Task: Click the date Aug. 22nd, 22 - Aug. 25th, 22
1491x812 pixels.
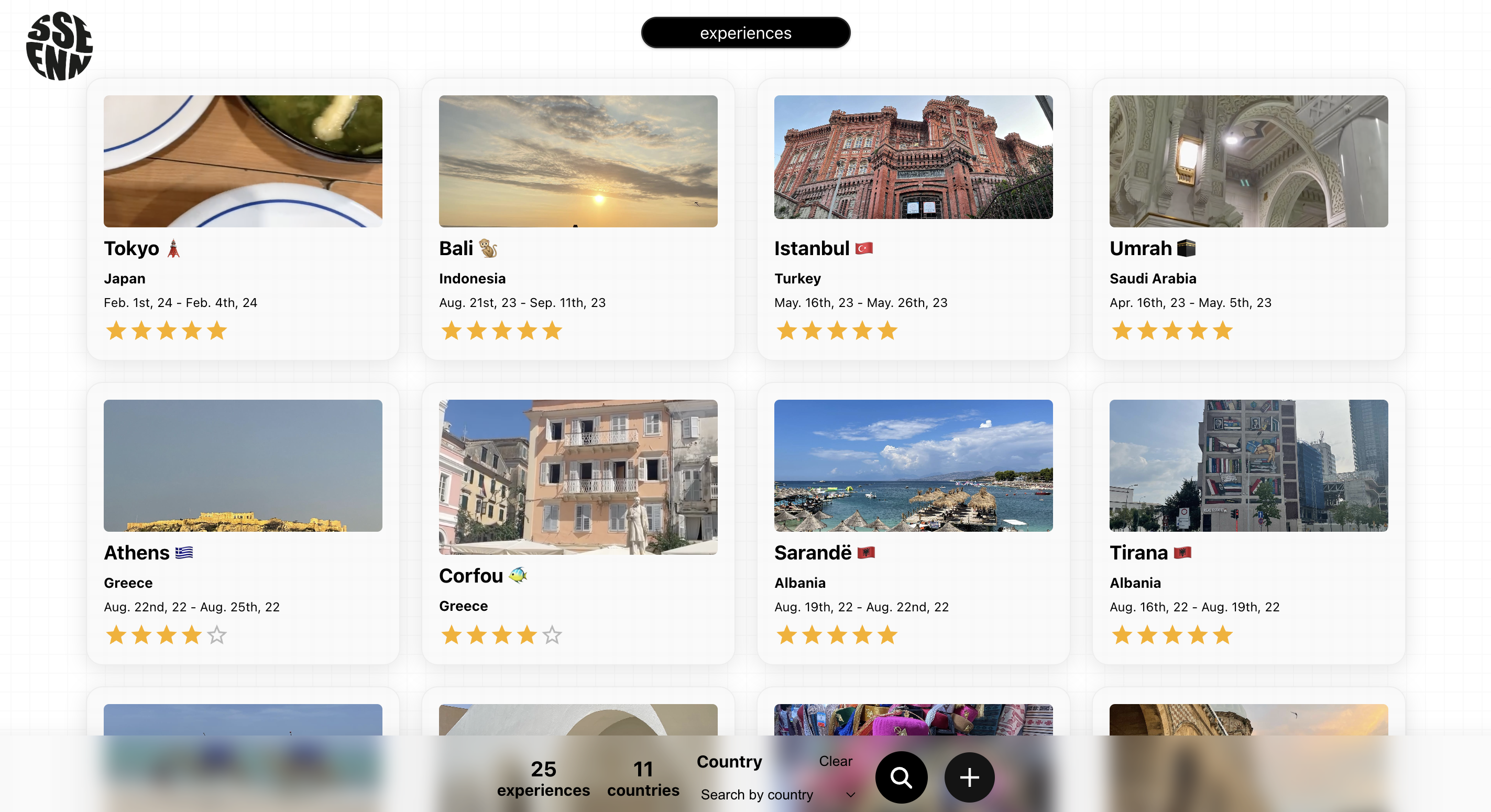Action: 192,607
